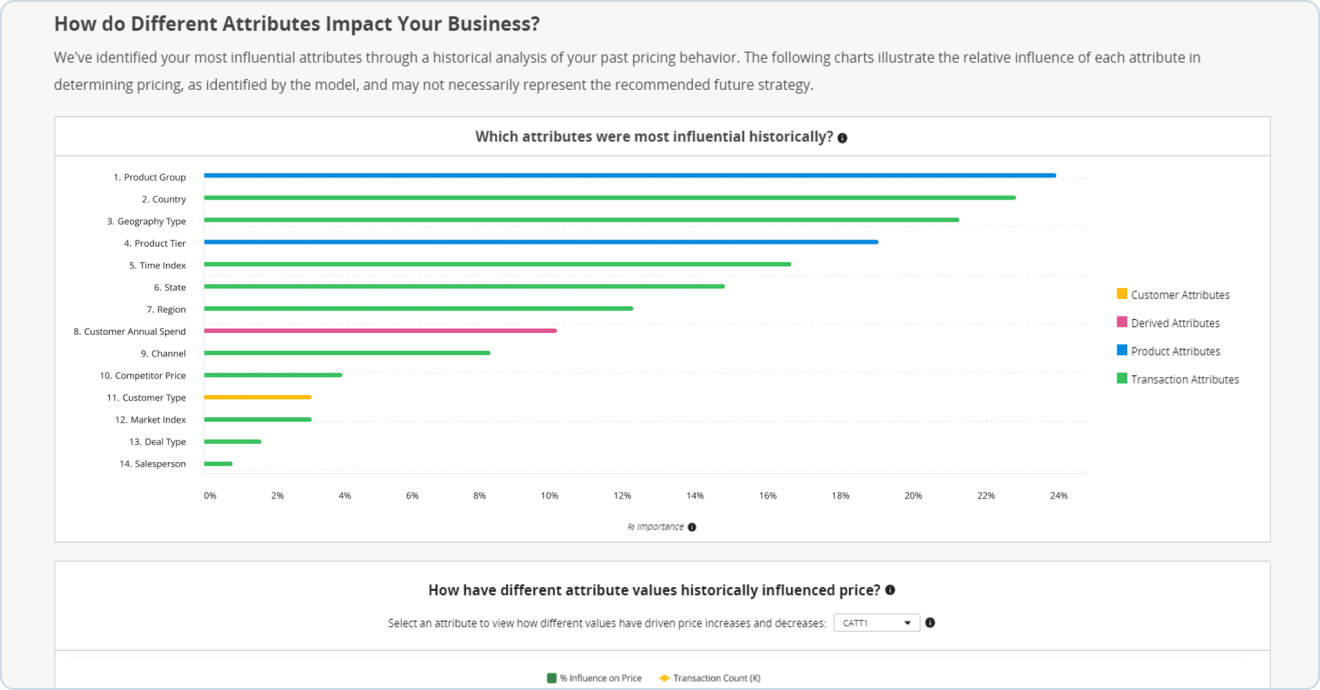Click the green Transaction Attributes legend swatch
The width and height of the screenshot is (1320, 690).
tap(1122, 378)
